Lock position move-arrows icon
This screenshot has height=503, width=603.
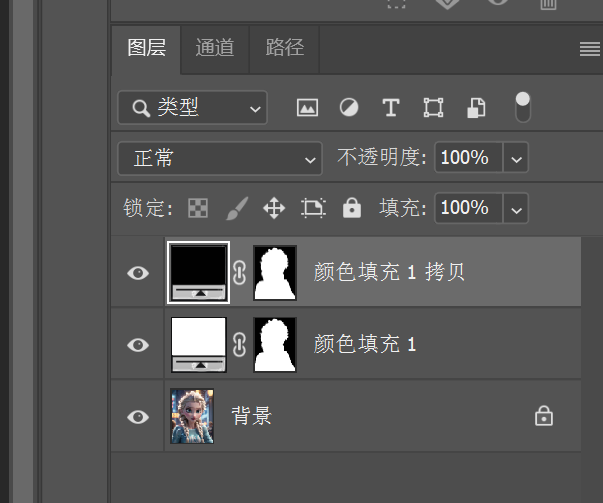click(x=274, y=208)
